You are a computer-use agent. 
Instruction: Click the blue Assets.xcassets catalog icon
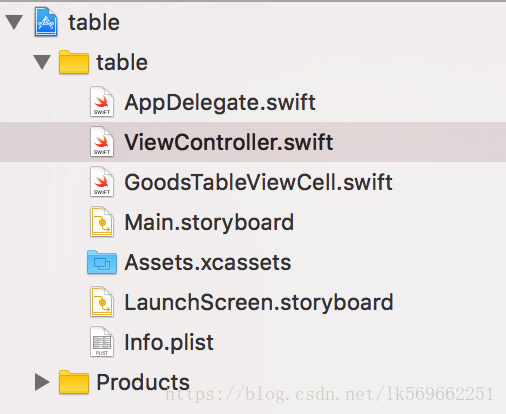pos(102,262)
